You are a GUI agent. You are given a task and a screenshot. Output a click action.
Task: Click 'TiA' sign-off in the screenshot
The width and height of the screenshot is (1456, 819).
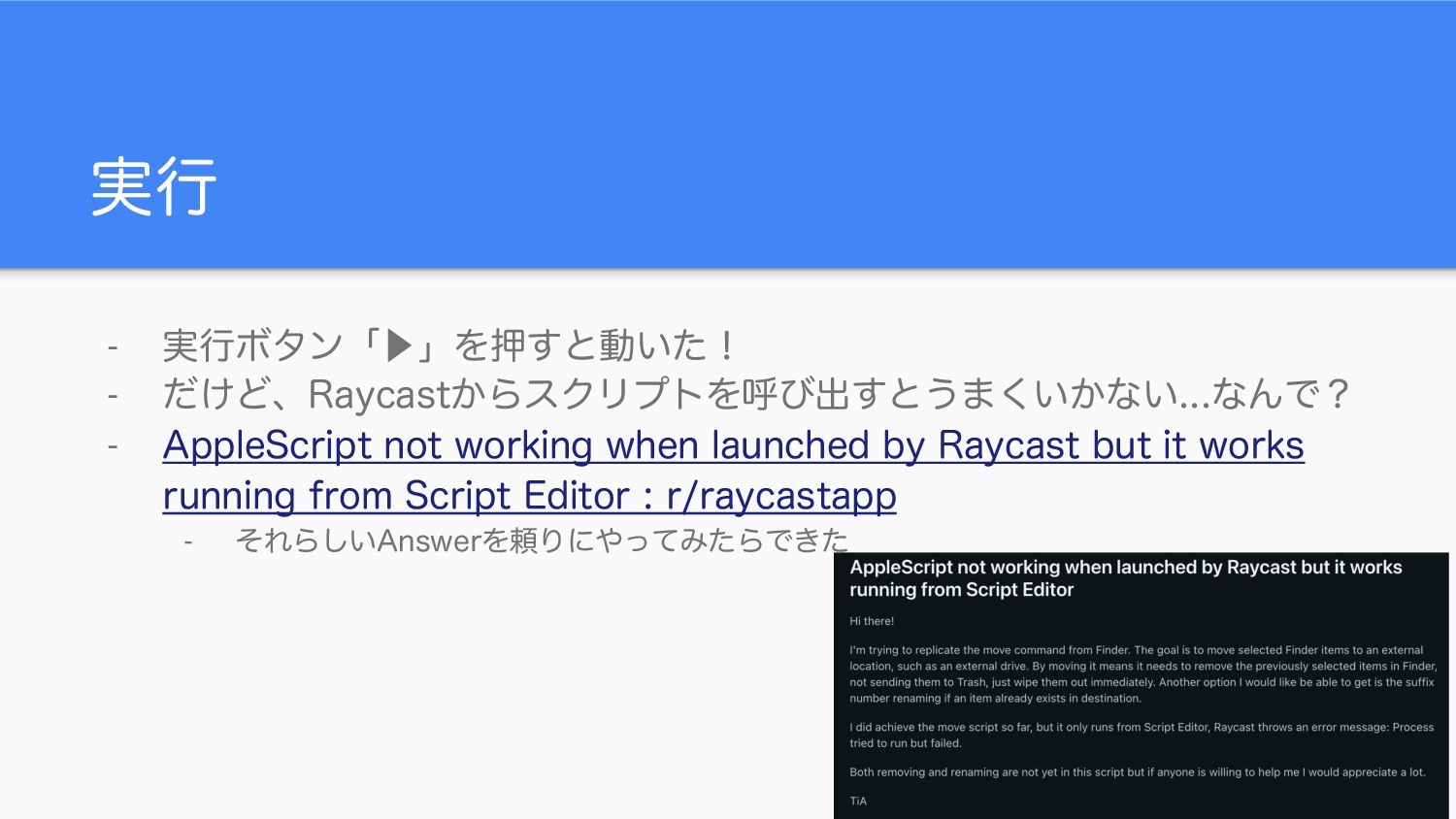click(x=858, y=802)
